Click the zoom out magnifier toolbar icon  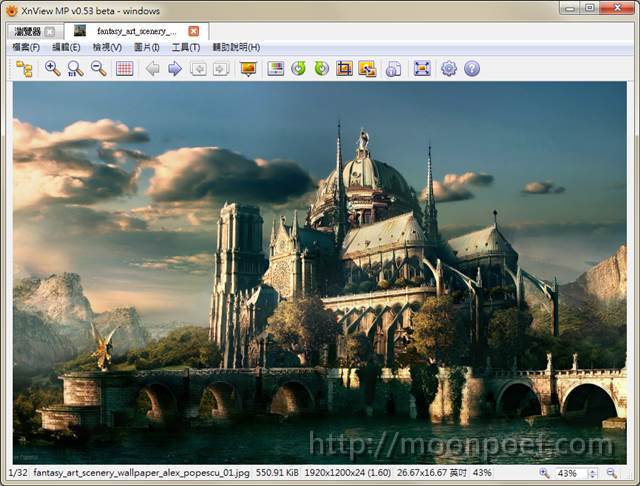tap(98, 69)
